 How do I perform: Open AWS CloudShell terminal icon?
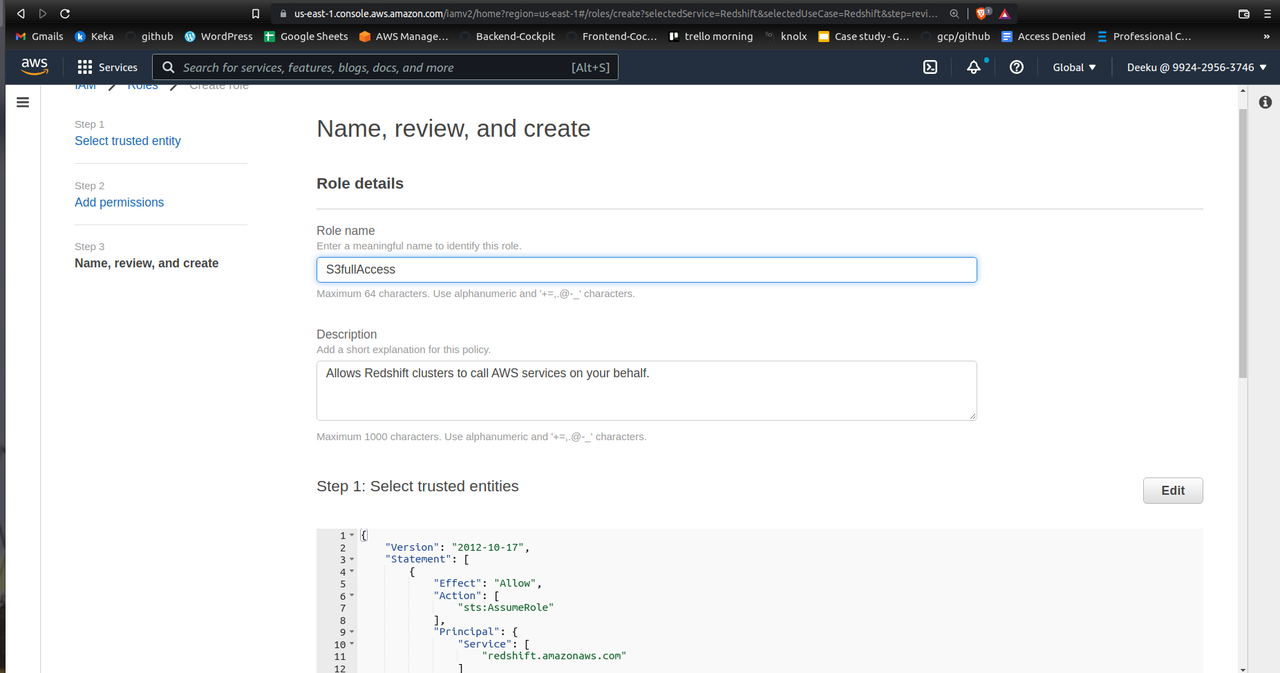click(930, 67)
